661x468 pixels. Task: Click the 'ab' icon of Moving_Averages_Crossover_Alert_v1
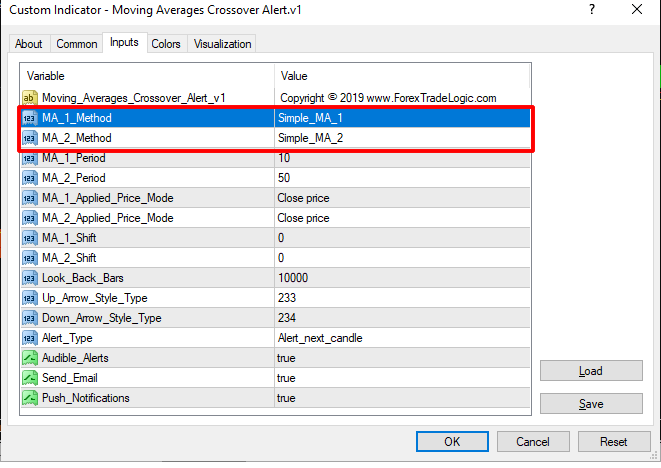(30, 98)
